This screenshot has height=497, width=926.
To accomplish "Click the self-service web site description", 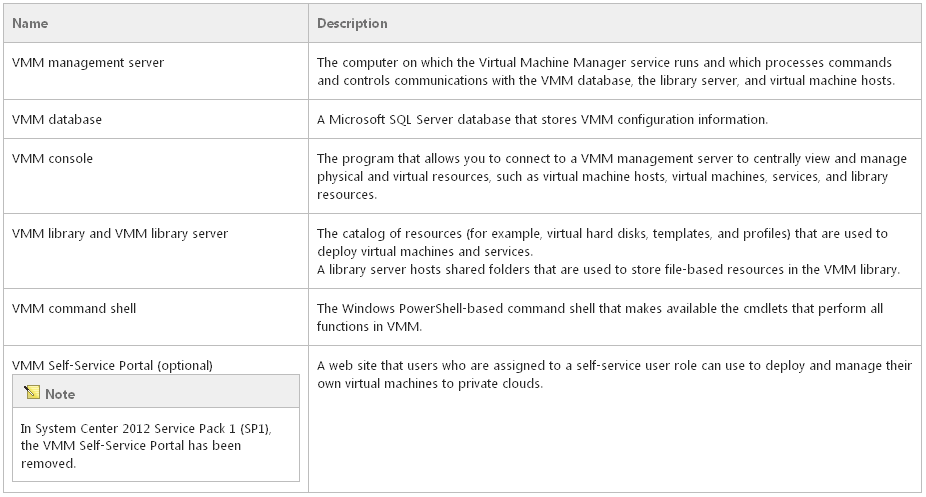I will tap(614, 374).
